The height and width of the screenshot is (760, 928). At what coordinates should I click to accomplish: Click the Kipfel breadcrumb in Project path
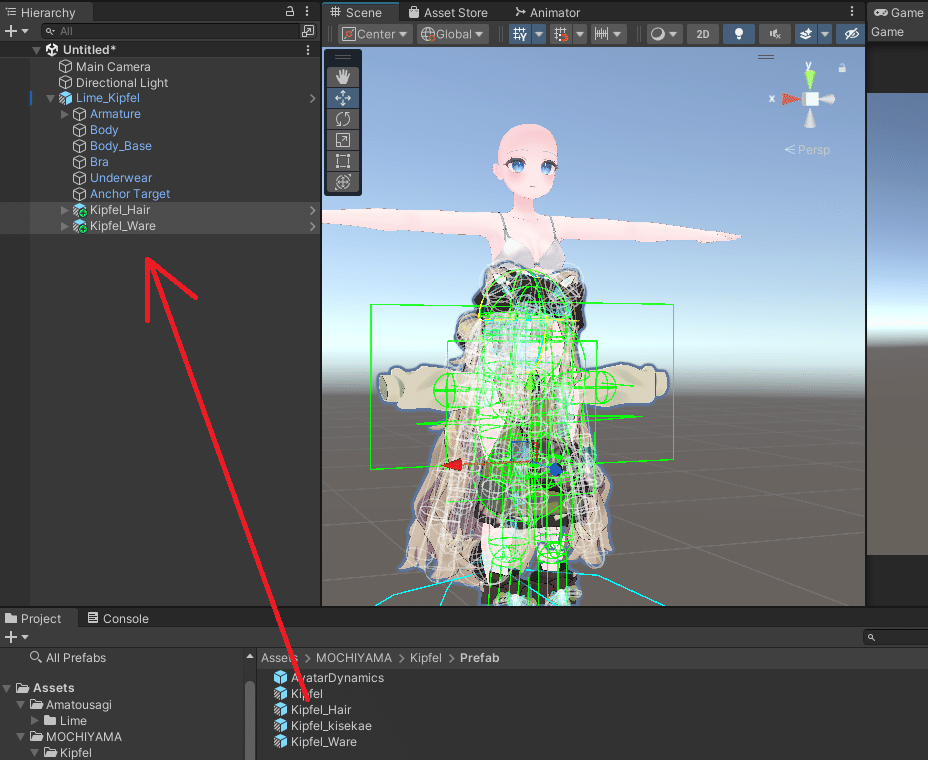(425, 657)
